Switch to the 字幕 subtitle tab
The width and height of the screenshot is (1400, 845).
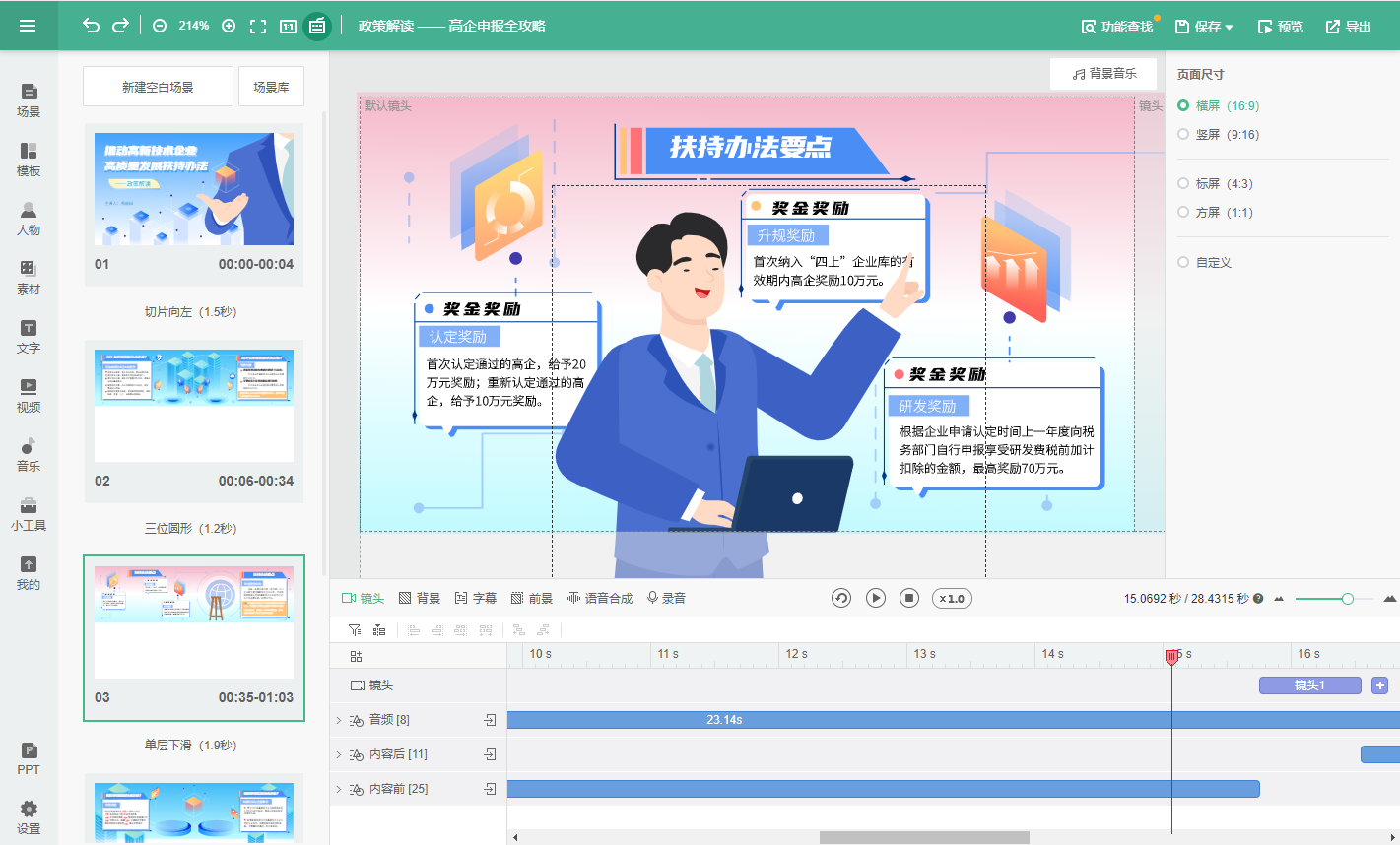click(x=476, y=598)
